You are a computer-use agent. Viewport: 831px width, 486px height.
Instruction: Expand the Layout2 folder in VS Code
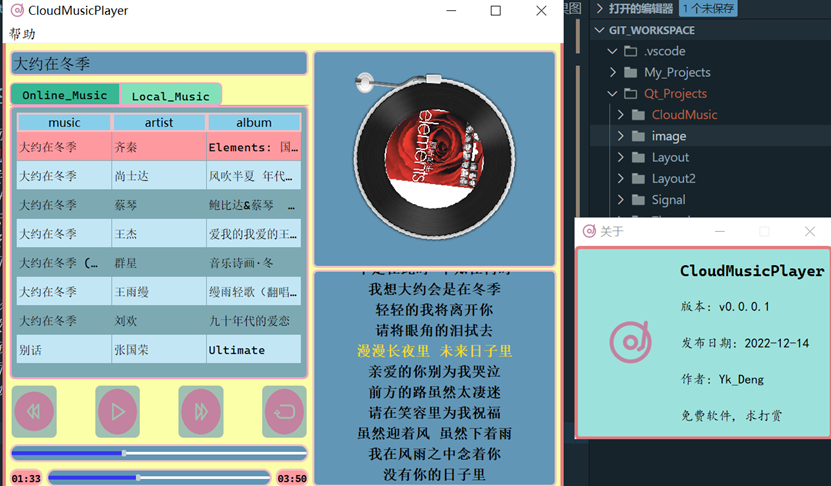point(621,178)
